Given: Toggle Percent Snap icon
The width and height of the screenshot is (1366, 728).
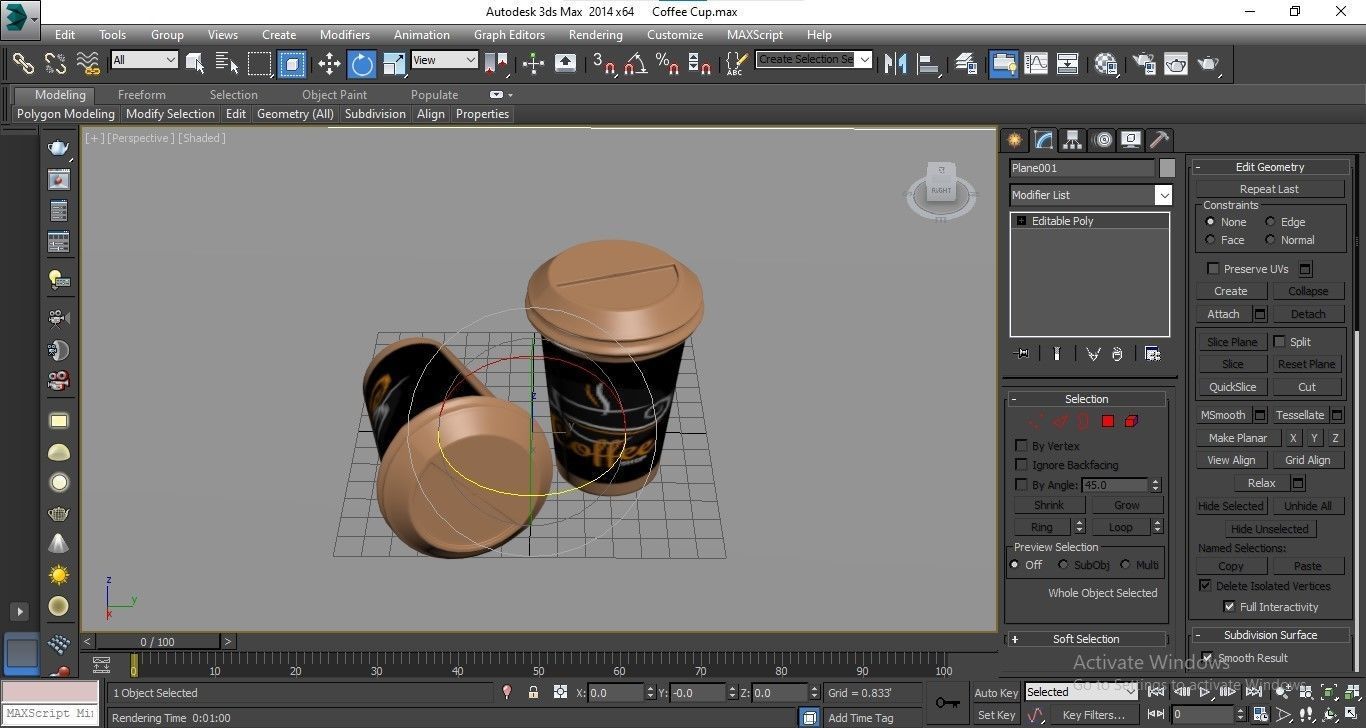Looking at the screenshot, I should point(667,64).
